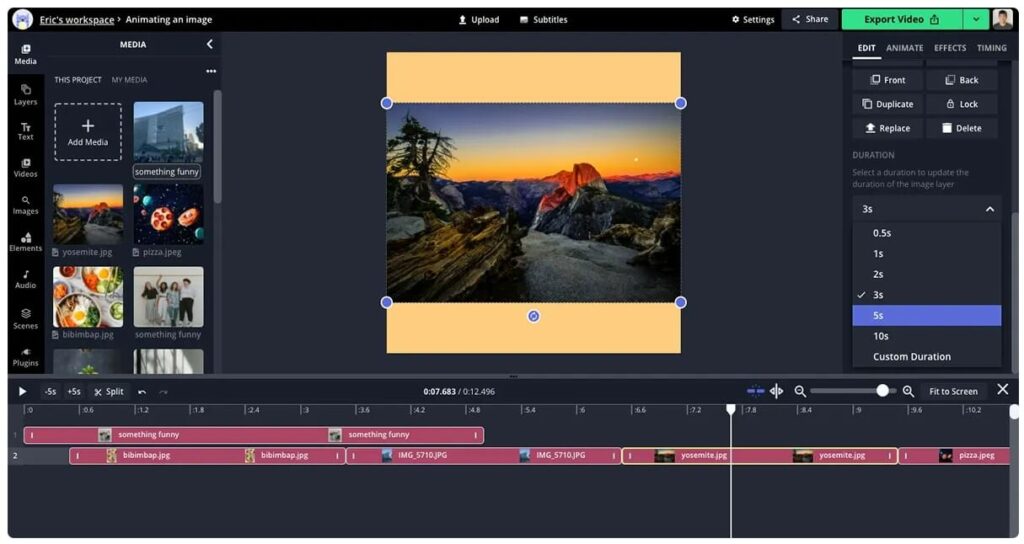The height and width of the screenshot is (544, 1024).
Task: Collapse the 3s duration dropdown
Action: [989, 209]
